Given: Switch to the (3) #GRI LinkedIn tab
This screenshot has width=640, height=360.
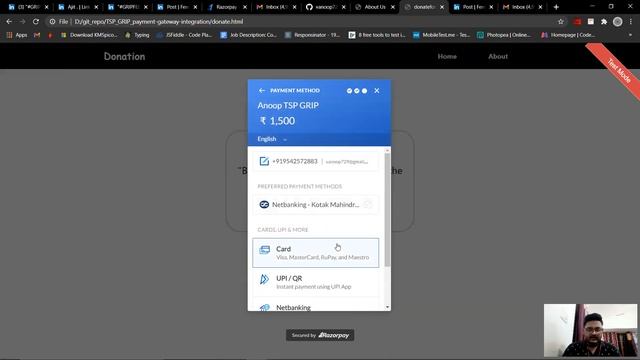Looking at the screenshot, I should [28, 7].
